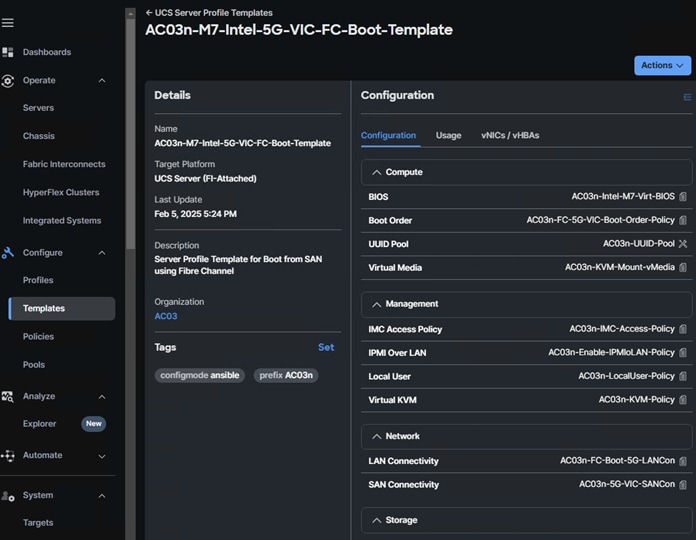The height and width of the screenshot is (540, 696).
Task: Click AC03n-FC-5G-VIC-Boot-Order-Policy name
Action: 600,220
